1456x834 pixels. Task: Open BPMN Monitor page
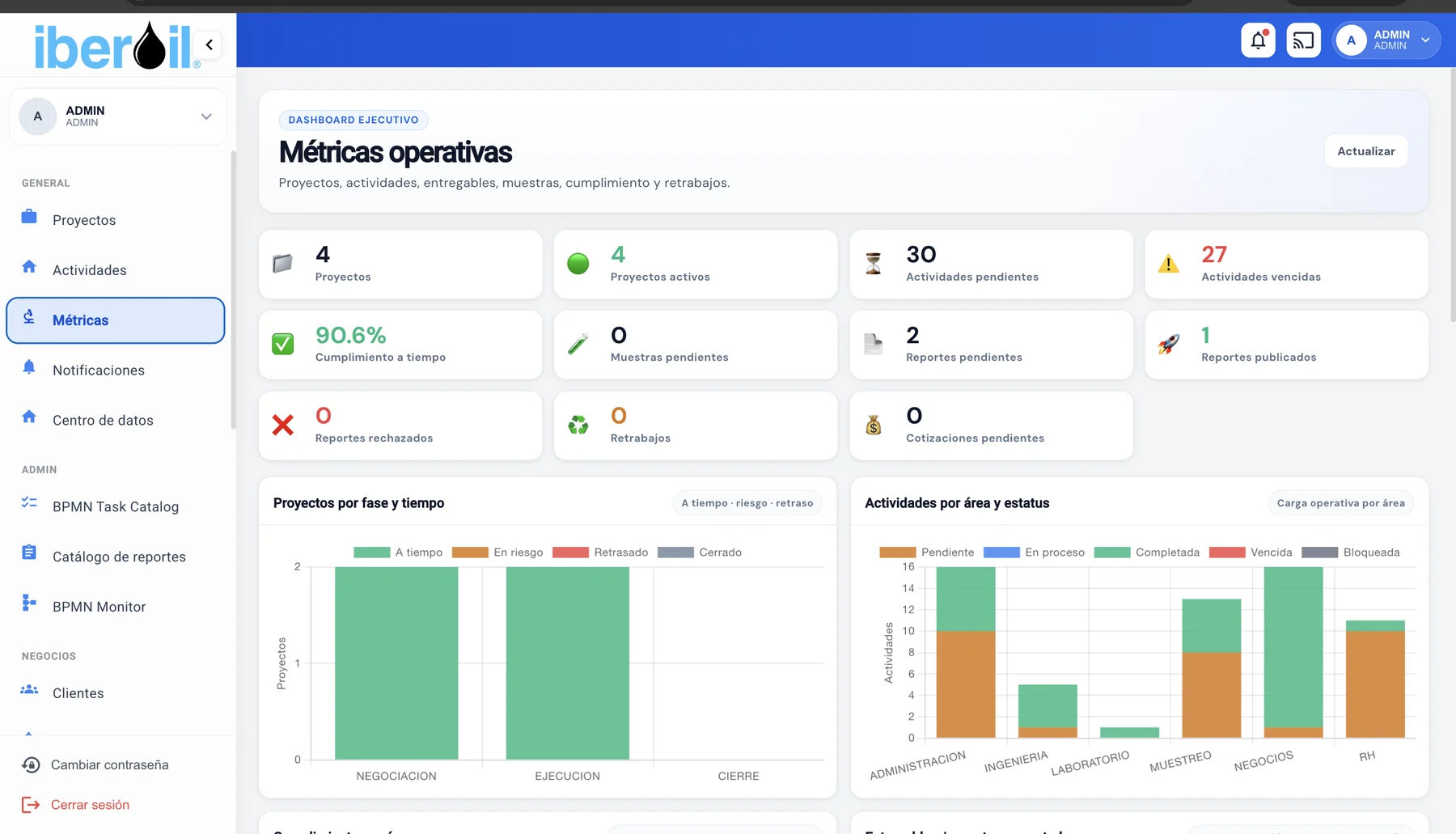tap(115, 607)
